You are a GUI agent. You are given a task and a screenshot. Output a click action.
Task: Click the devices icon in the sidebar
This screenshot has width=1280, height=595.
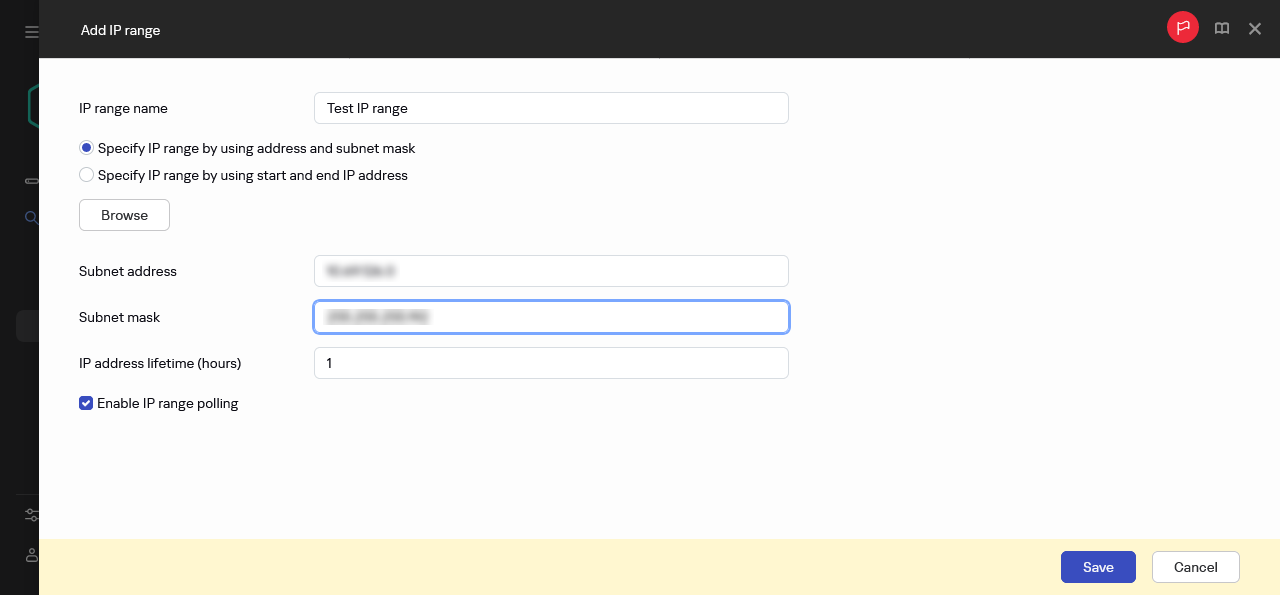tap(30, 181)
